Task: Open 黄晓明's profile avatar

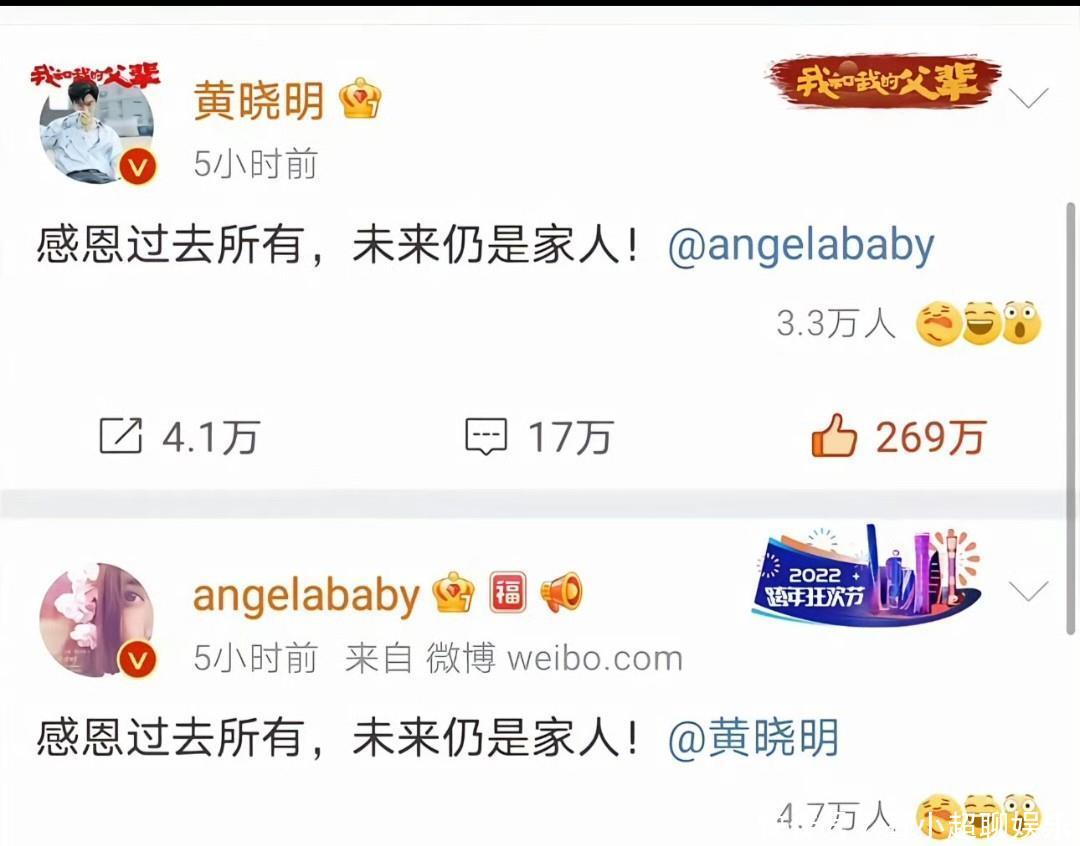Action: pyautogui.click(x=96, y=124)
